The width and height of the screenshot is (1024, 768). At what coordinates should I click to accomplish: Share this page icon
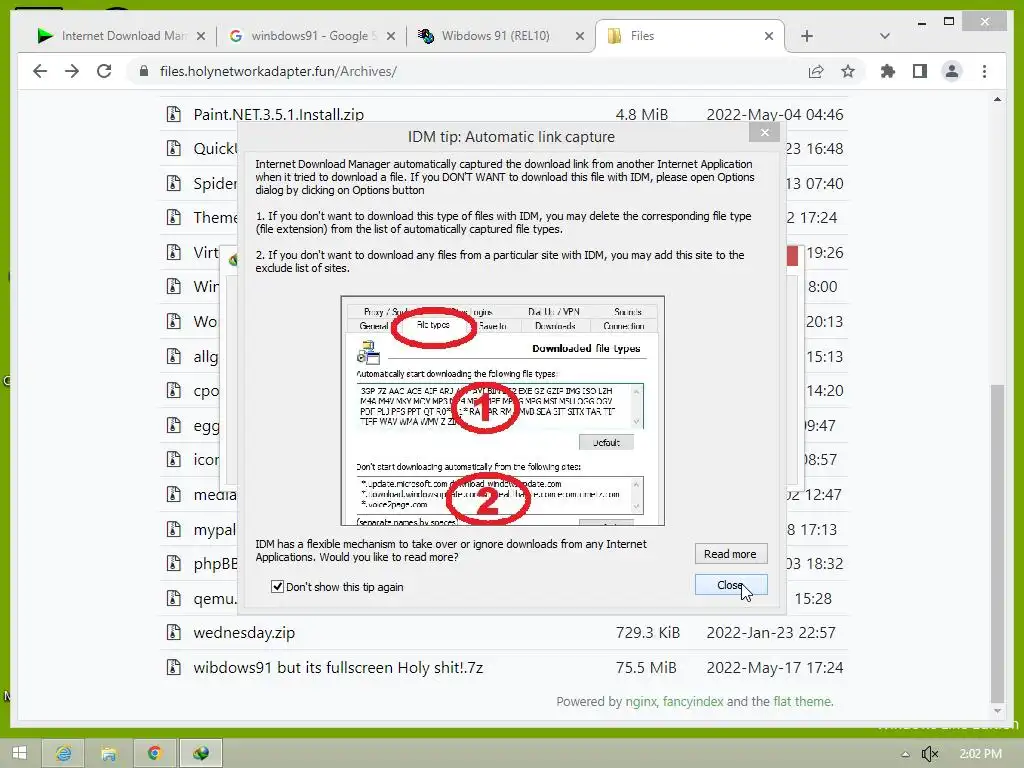816,71
